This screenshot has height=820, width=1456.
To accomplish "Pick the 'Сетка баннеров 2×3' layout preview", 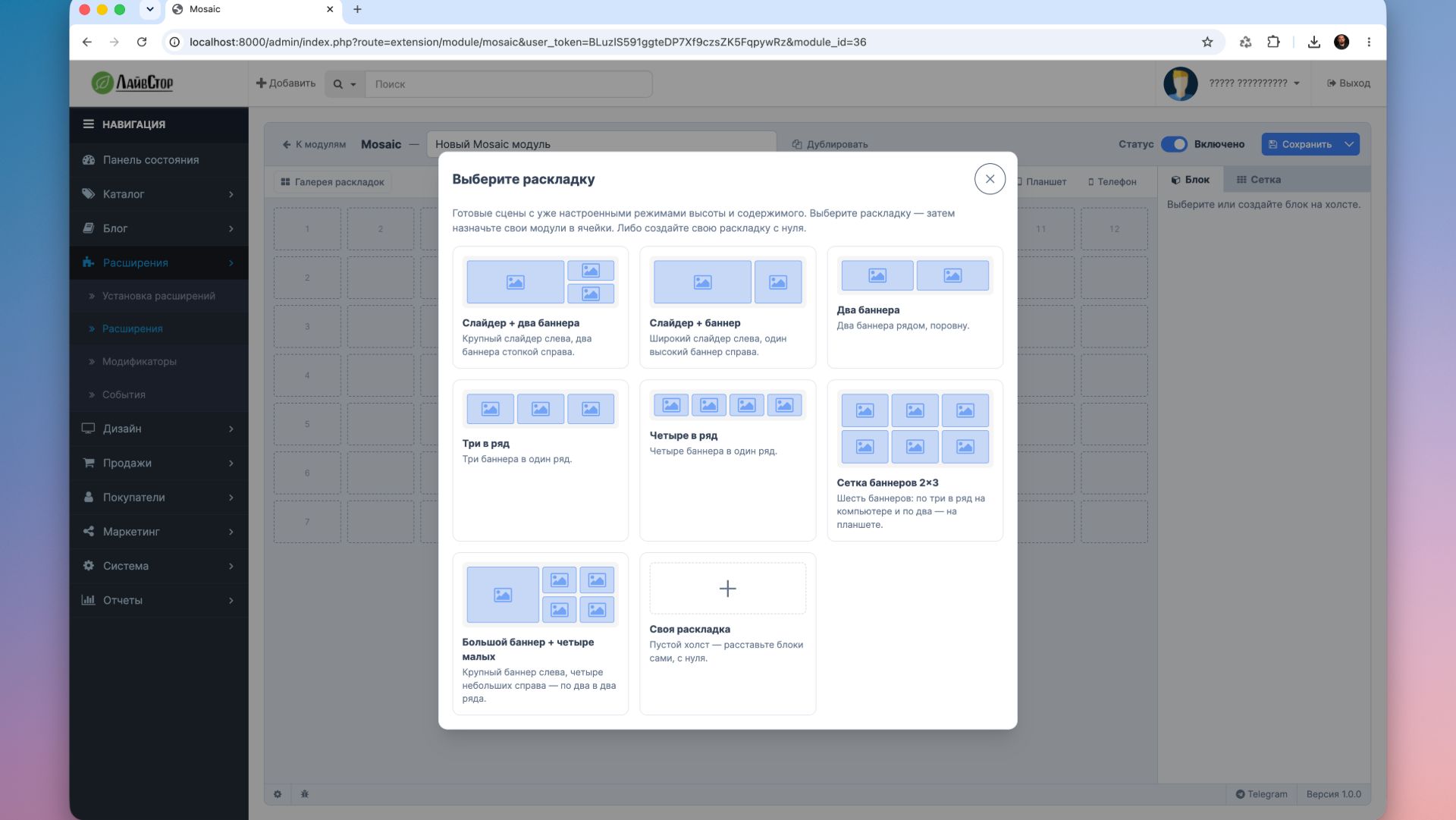I will pyautogui.click(x=915, y=429).
